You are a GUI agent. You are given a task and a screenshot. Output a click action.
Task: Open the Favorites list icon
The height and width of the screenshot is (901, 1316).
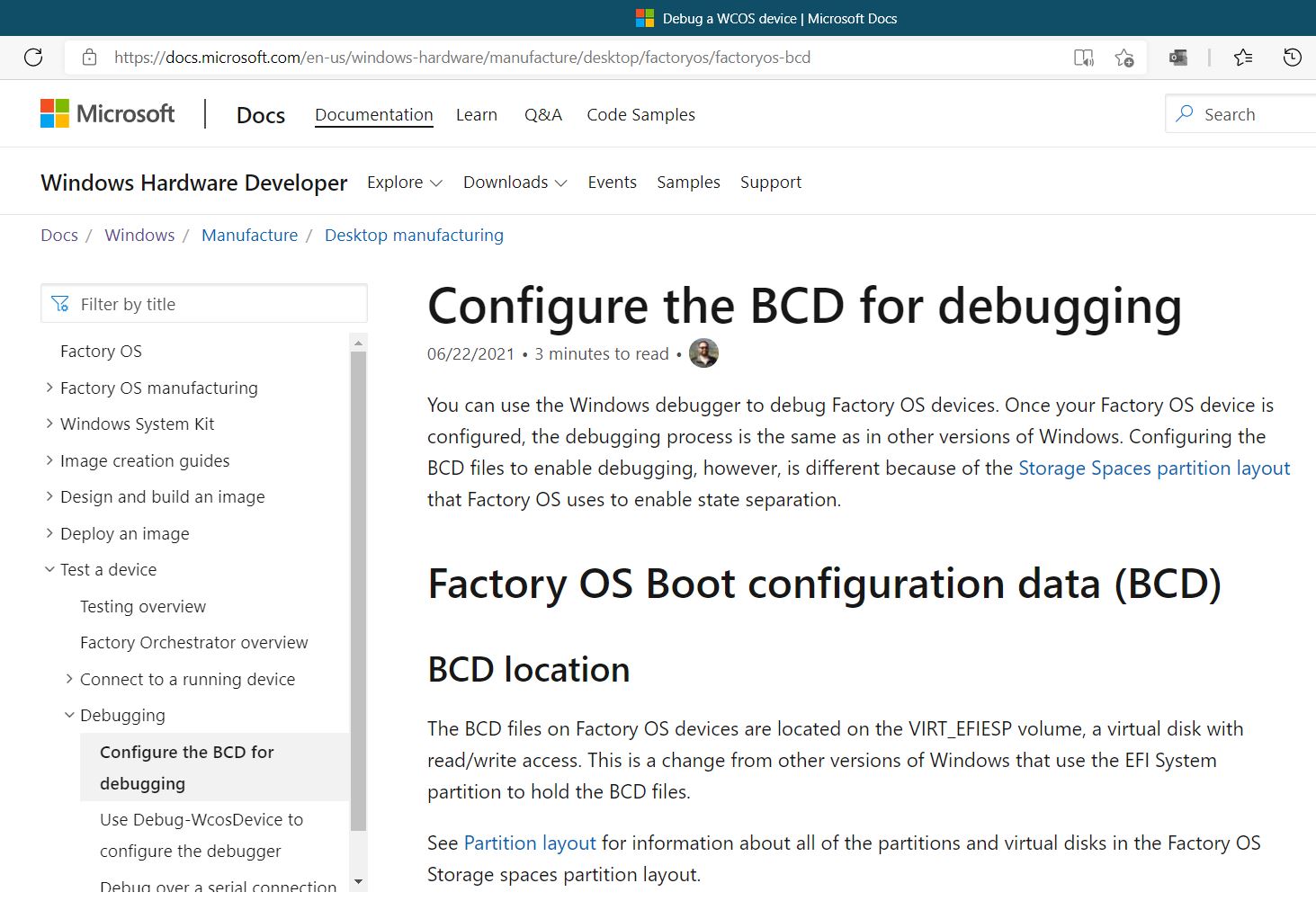[1243, 57]
